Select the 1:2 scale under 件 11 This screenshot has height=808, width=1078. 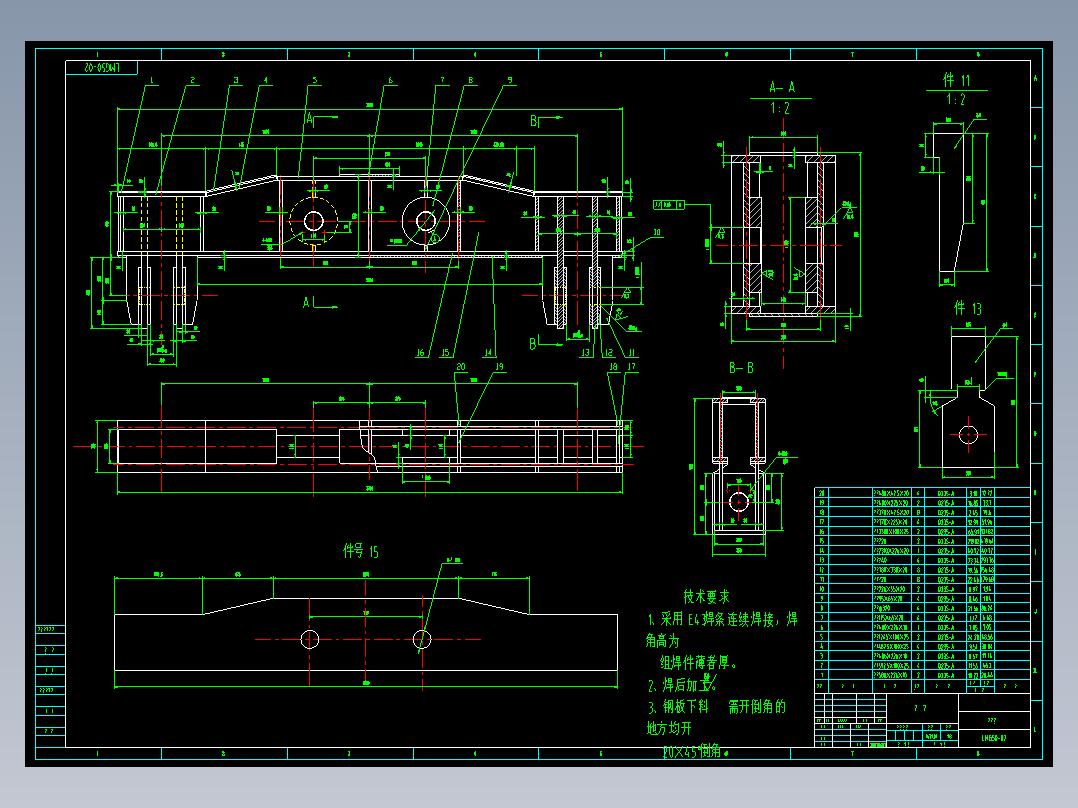pyautogui.click(x=956, y=99)
